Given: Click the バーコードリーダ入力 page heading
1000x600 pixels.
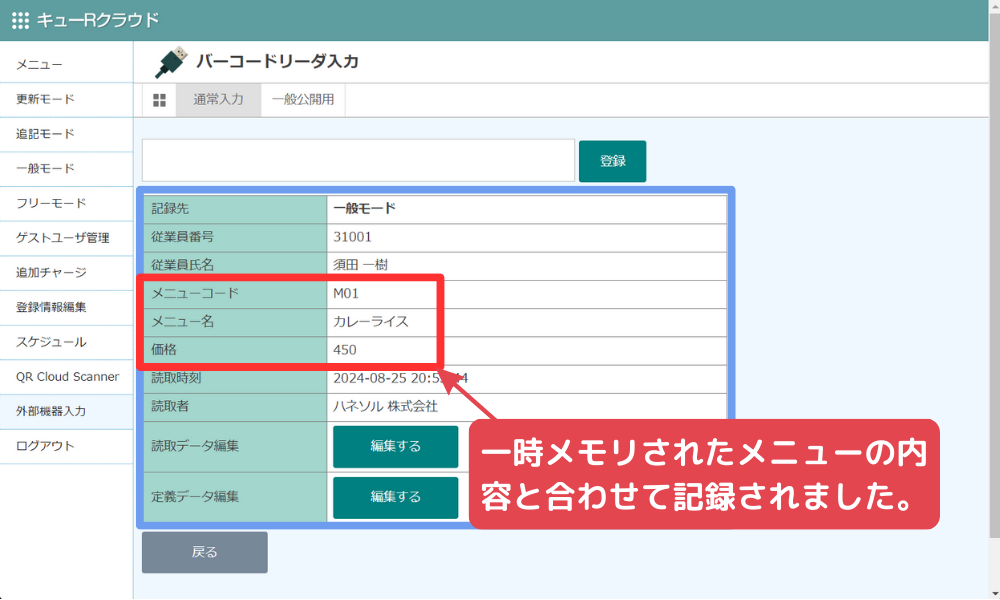Looking at the screenshot, I should (x=277, y=62).
